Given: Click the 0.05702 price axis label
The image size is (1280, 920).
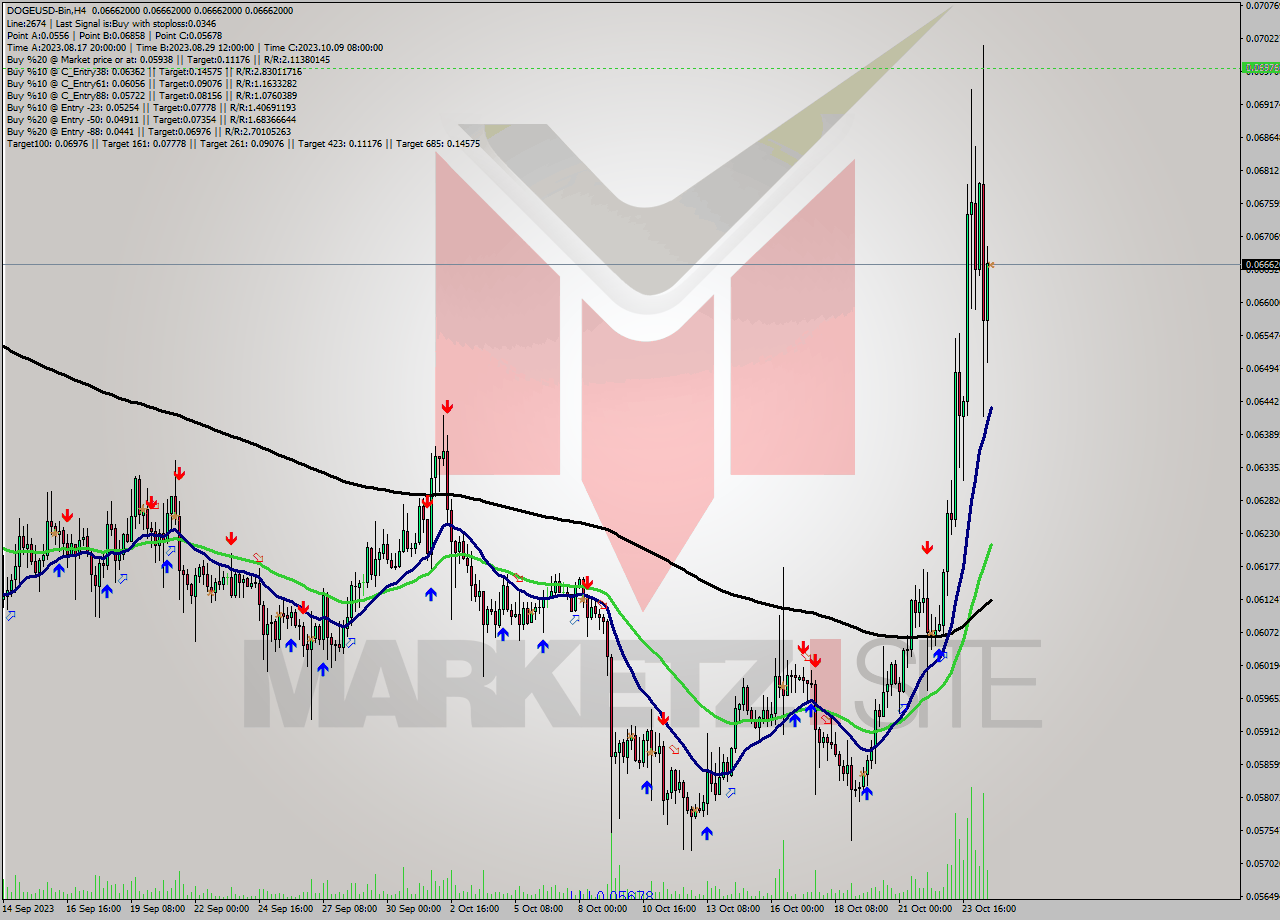Looking at the screenshot, I should [x=1262, y=863].
